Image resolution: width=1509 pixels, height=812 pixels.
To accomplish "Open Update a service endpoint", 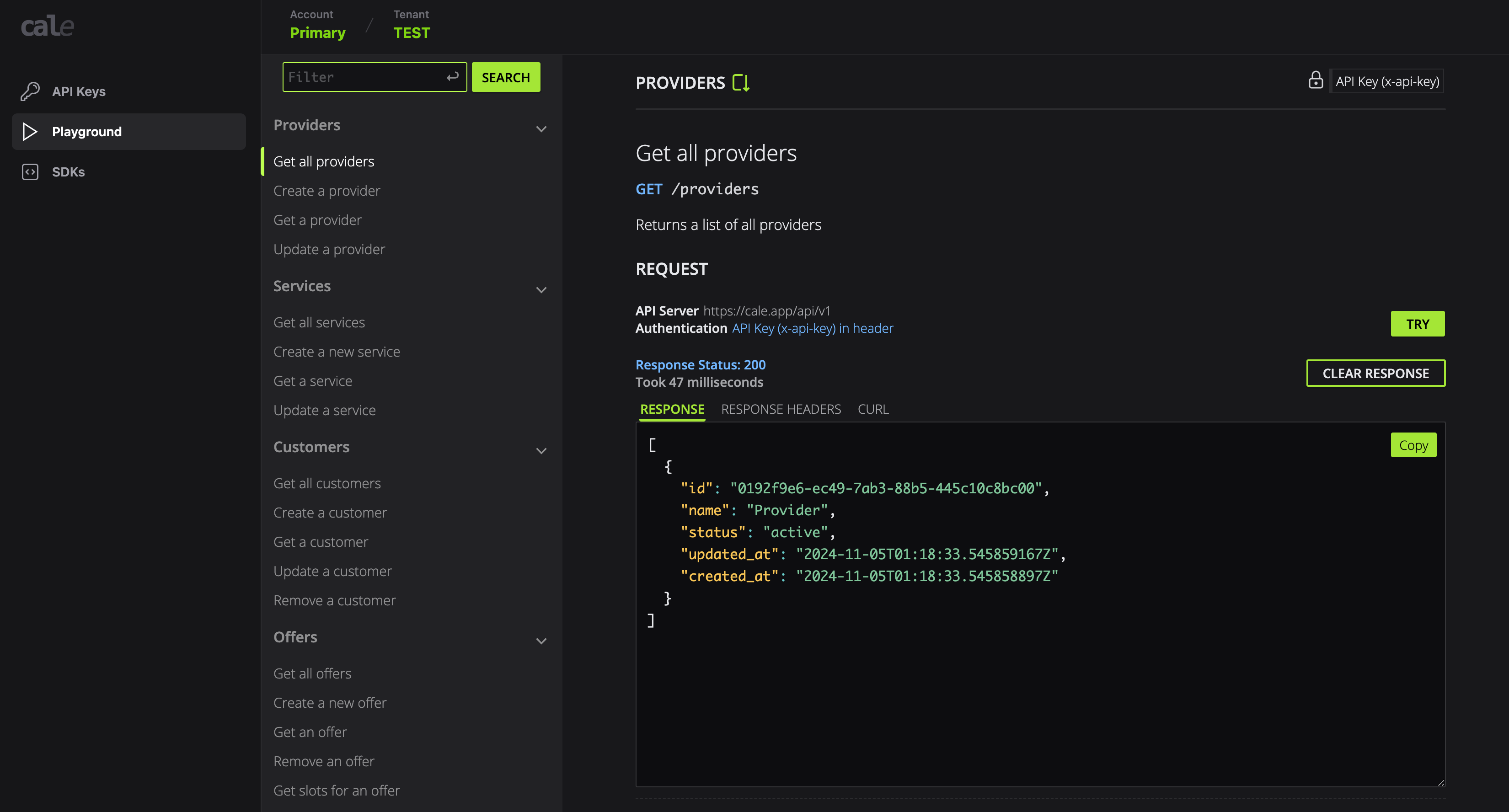I will pos(325,410).
